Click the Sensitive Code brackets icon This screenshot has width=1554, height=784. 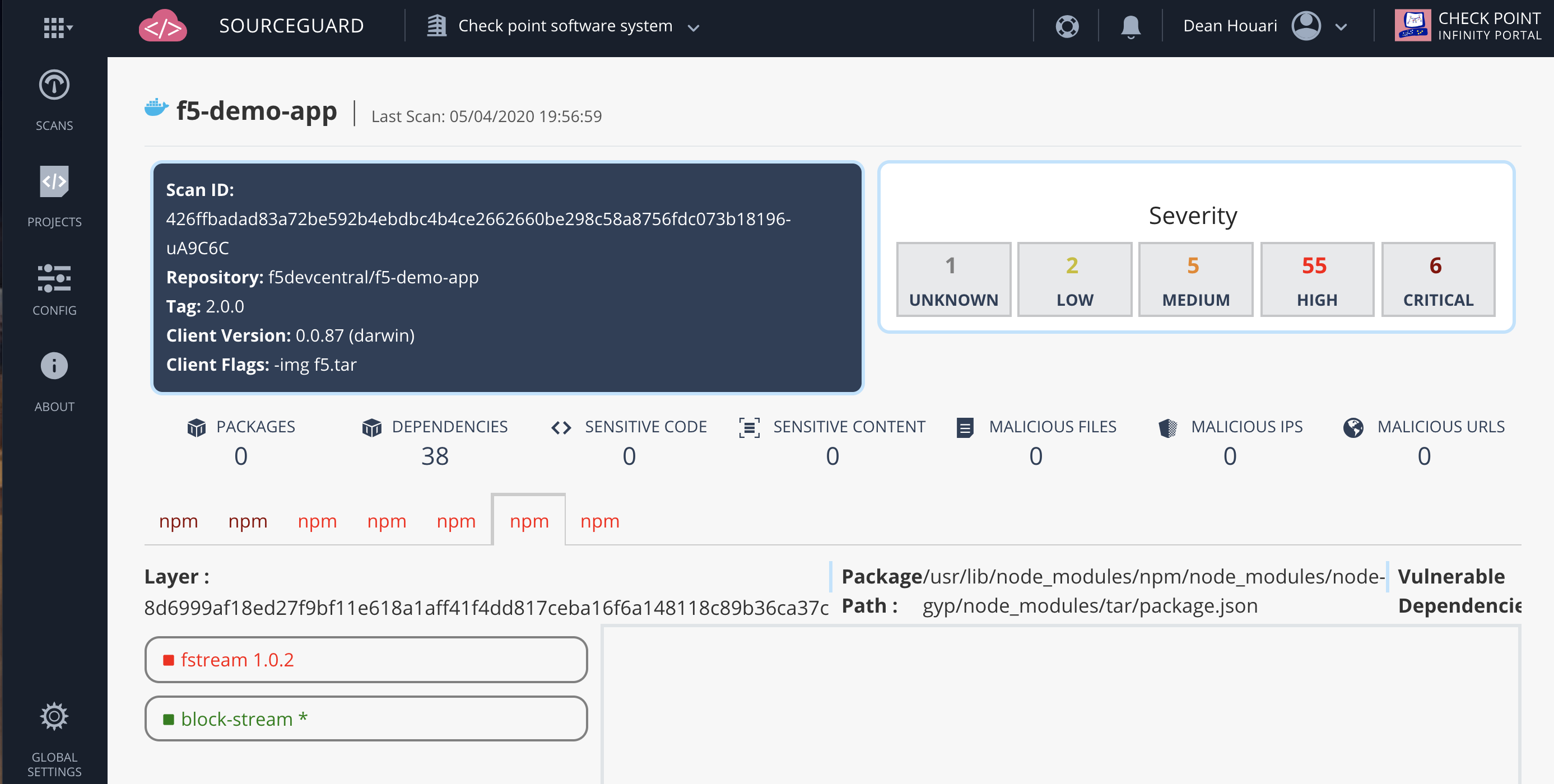(561, 428)
